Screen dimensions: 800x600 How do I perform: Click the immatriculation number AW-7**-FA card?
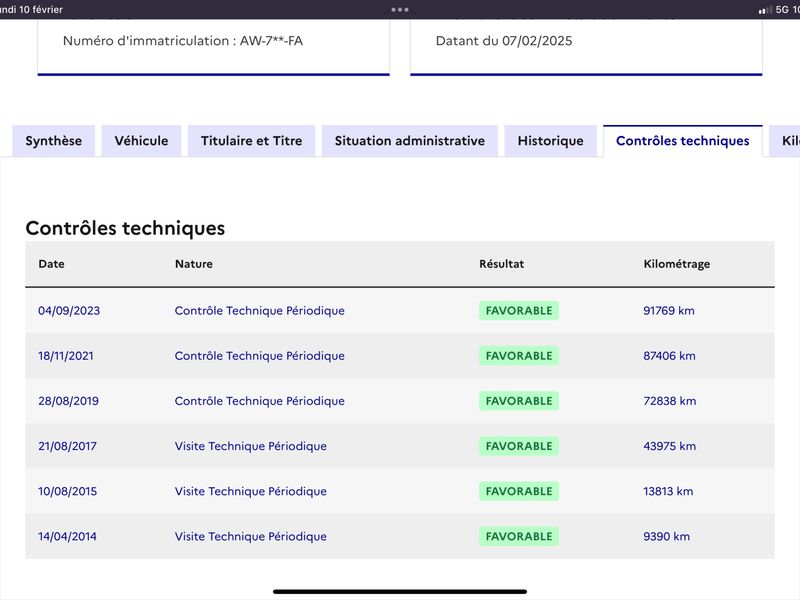214,47
